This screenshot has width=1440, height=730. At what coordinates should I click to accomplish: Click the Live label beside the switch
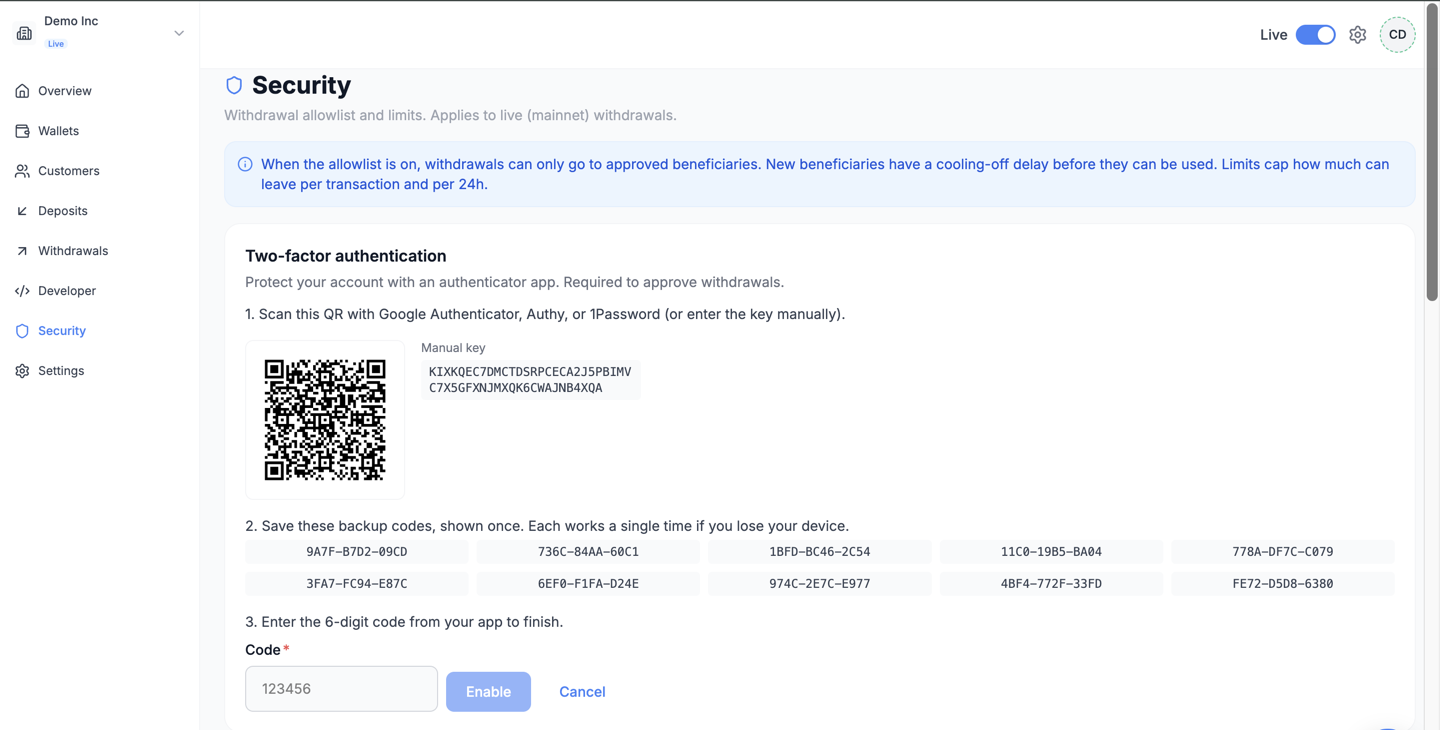tap(1273, 35)
